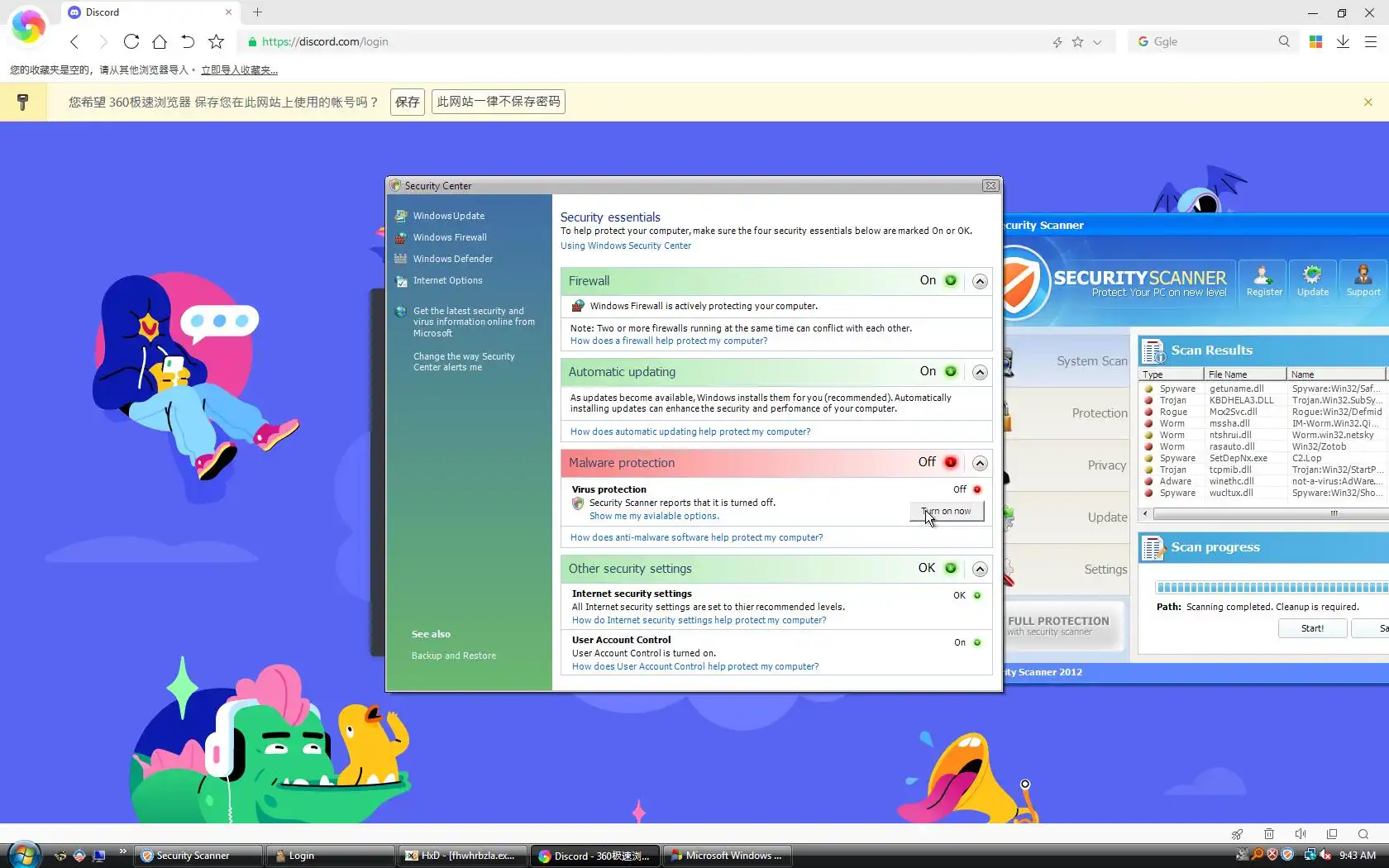Select the Discord browser tab

(150, 12)
